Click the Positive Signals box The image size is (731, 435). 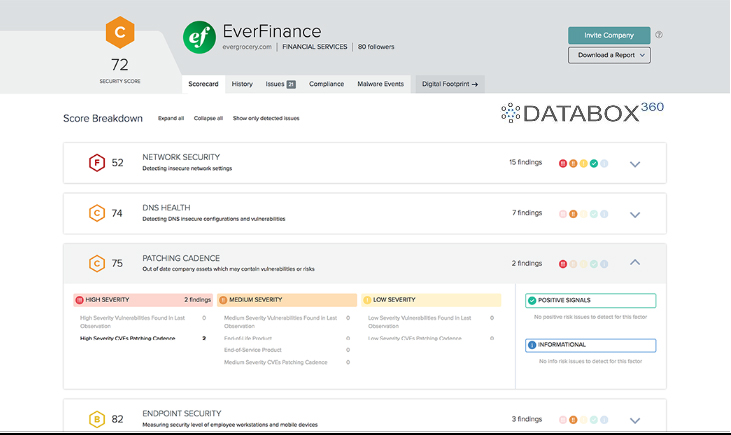[x=591, y=300]
